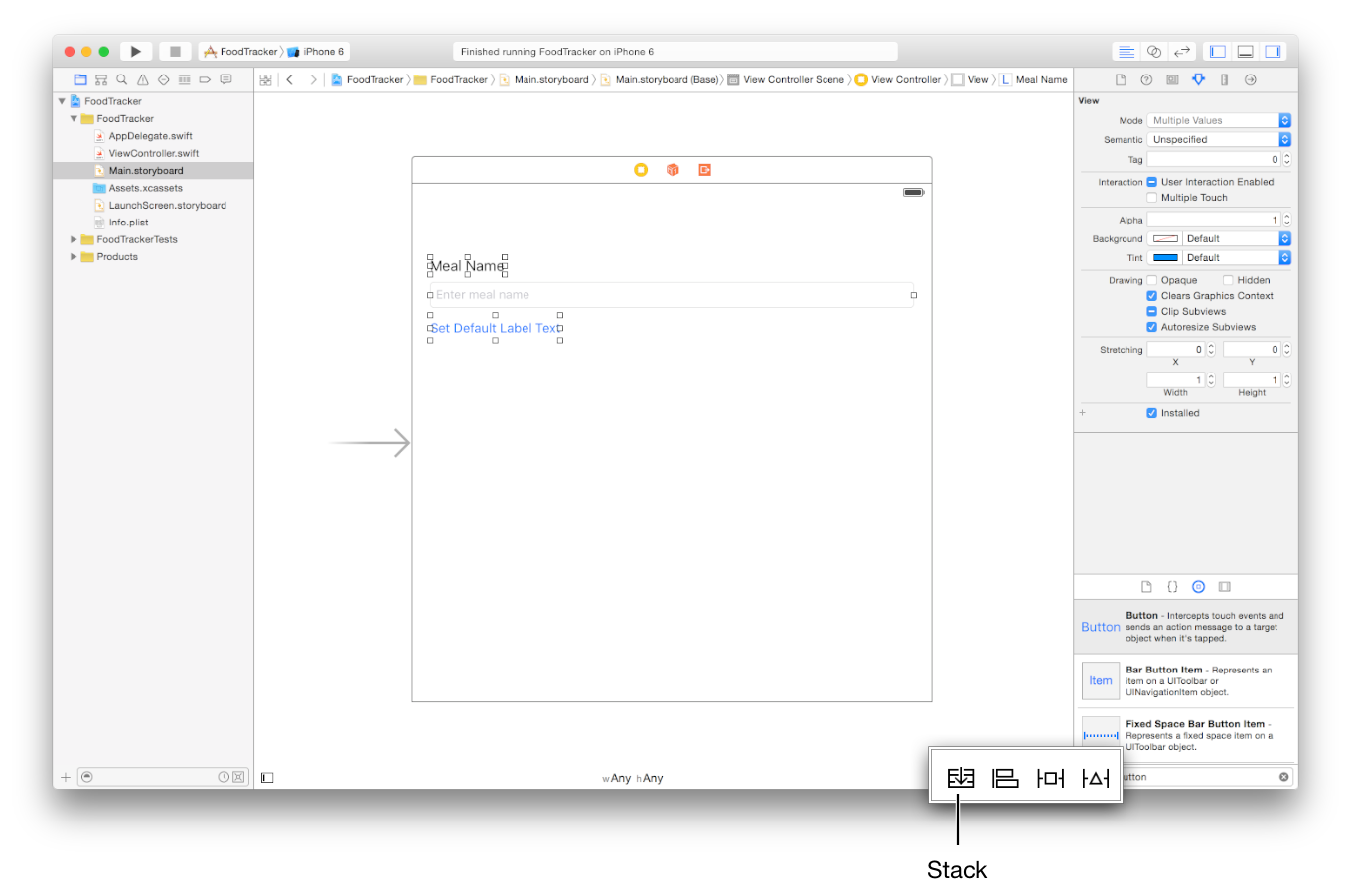Run the app with the Play button
Image resolution: width=1351 pixels, height=896 pixels.
click(136, 51)
